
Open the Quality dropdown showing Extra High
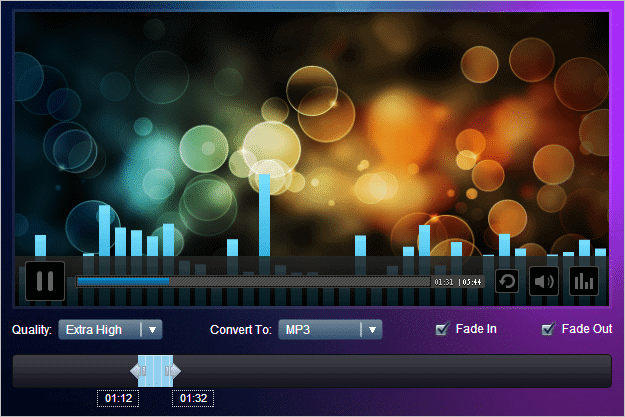pos(110,330)
